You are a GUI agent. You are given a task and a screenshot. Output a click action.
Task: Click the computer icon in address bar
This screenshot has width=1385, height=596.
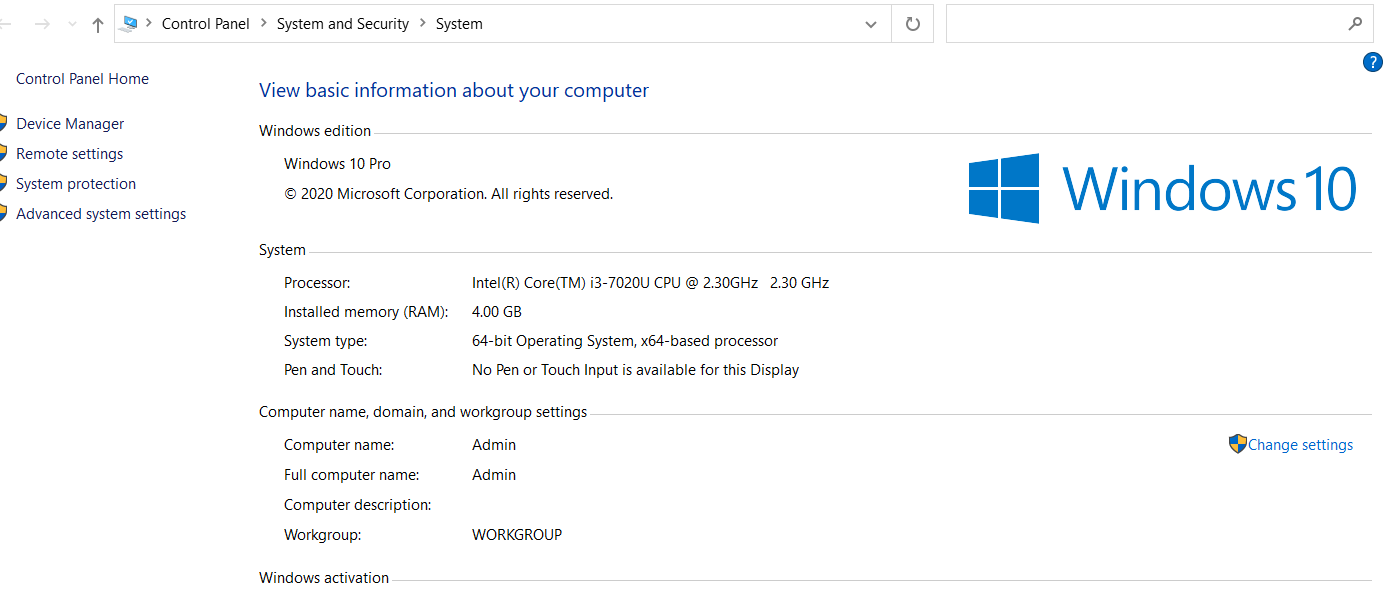127,24
